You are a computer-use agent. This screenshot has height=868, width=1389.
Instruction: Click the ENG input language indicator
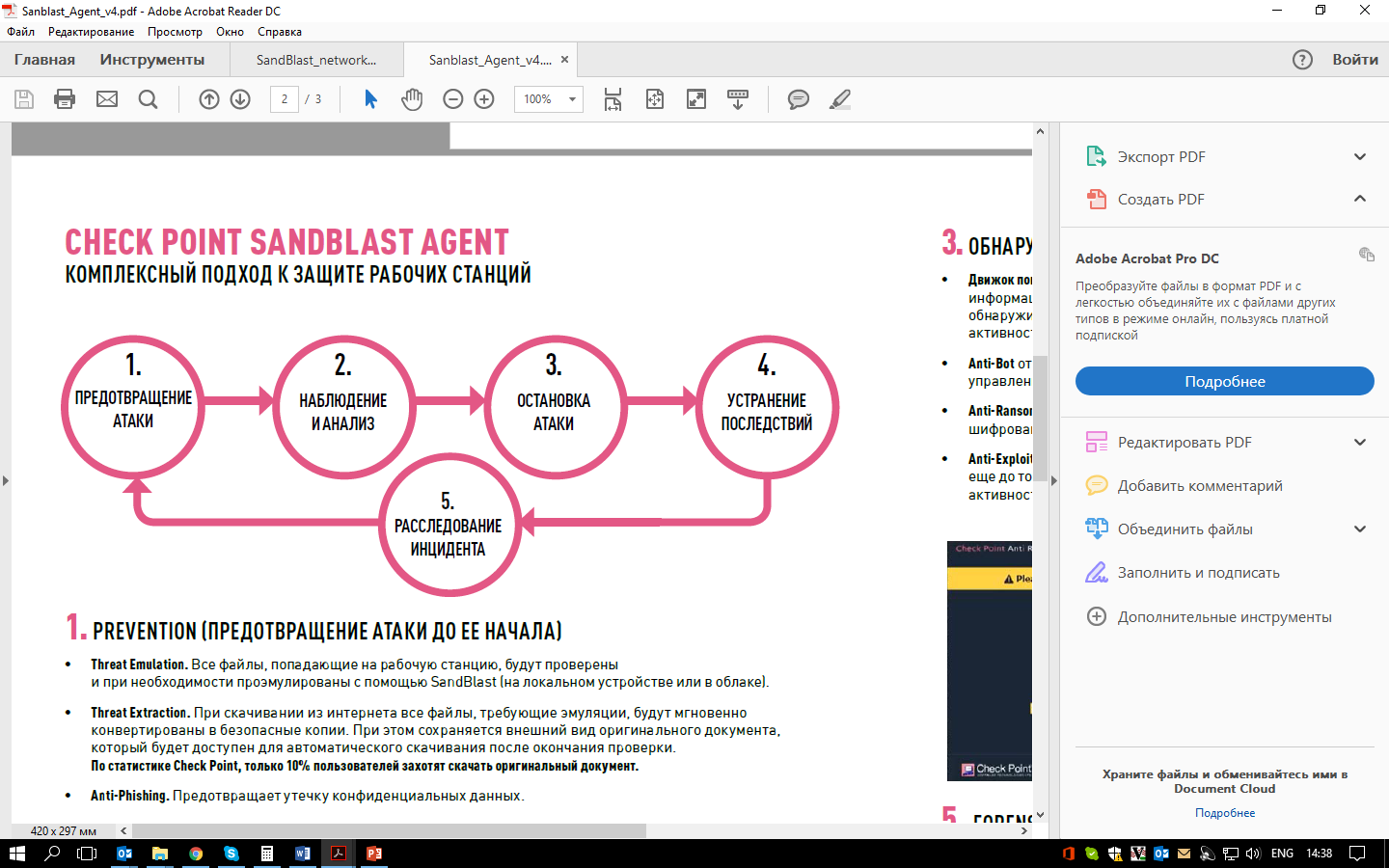pos(1282,854)
